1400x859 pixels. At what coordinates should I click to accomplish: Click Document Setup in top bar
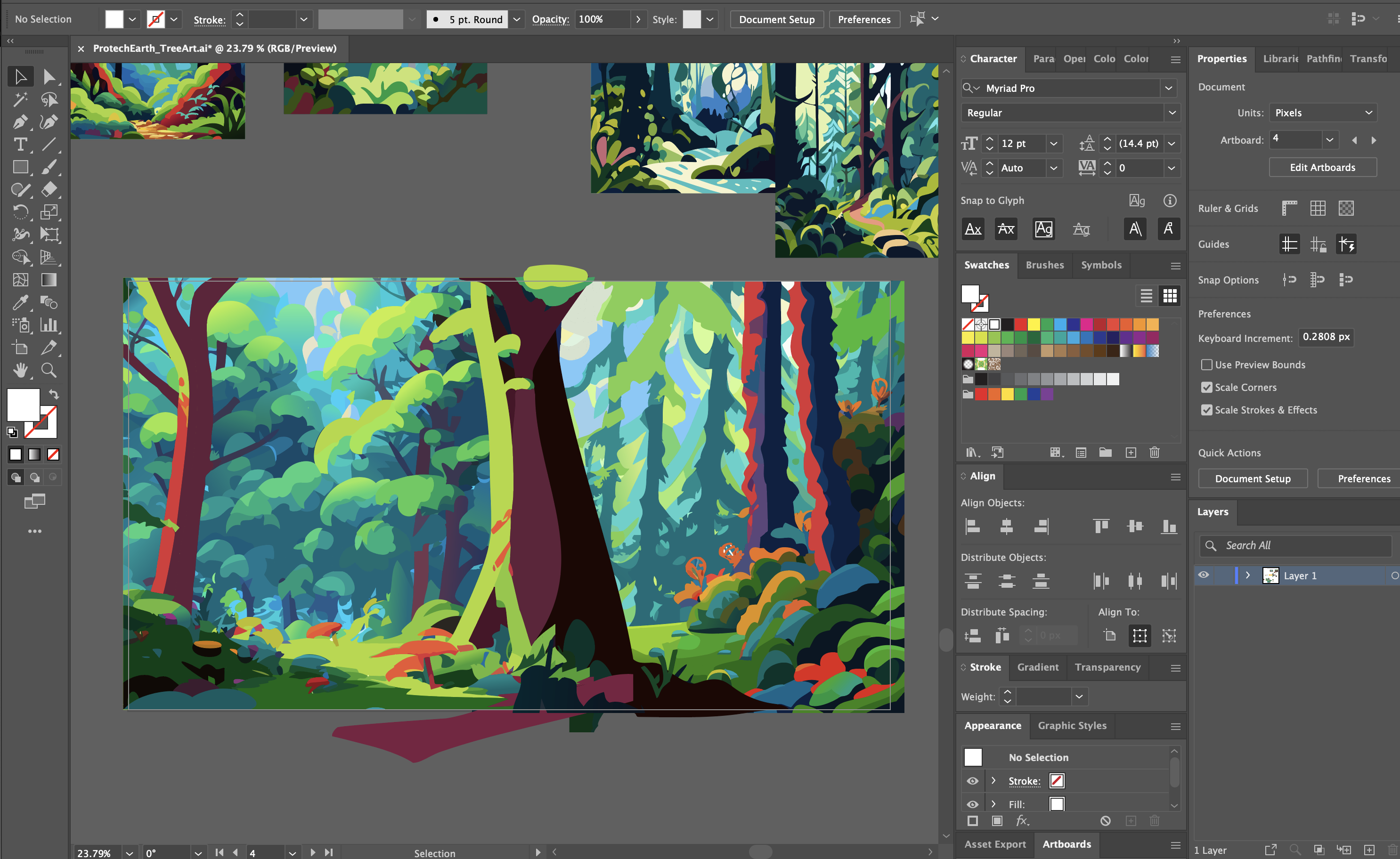(x=776, y=19)
